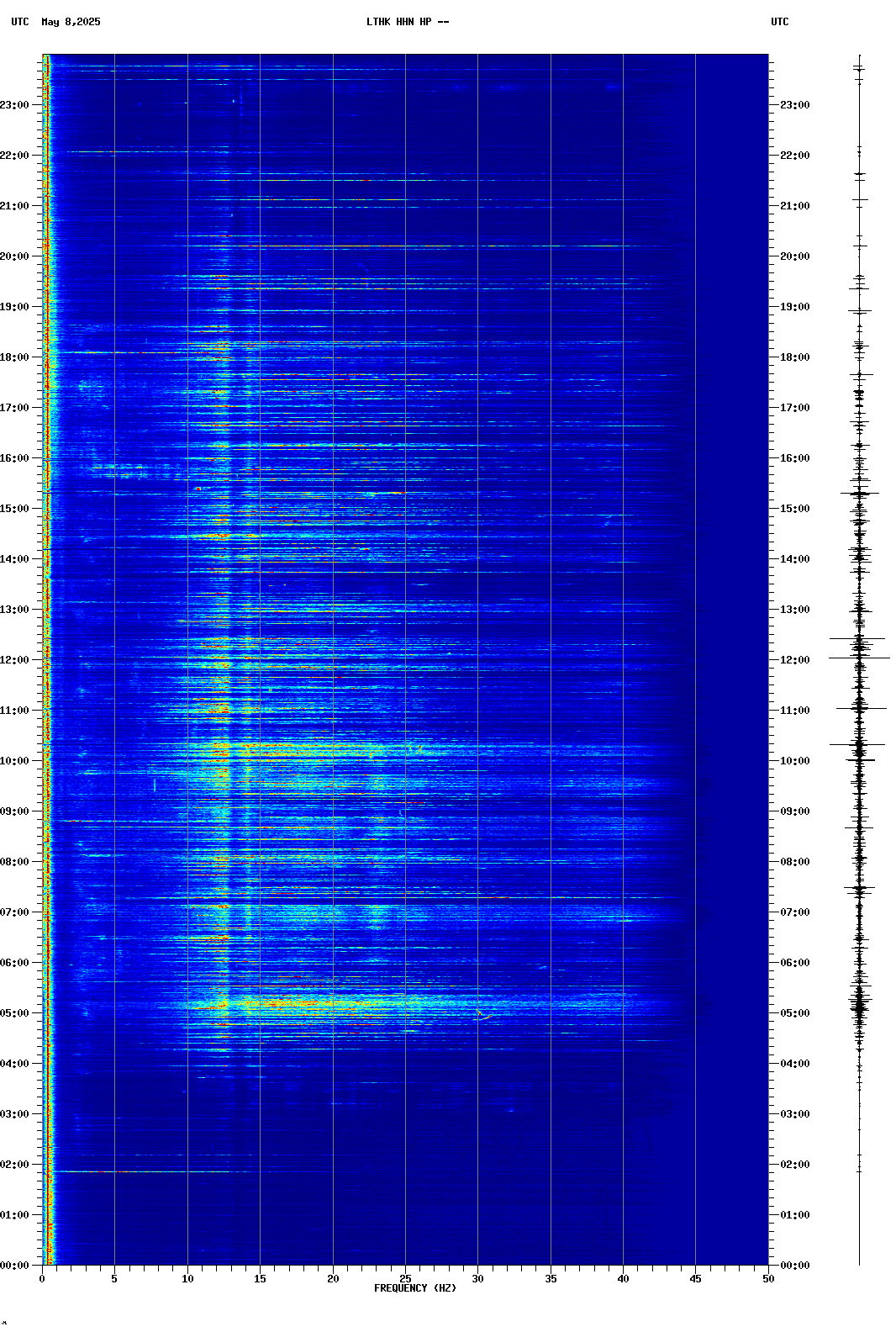Click '13:00' on the right time axis
The height and width of the screenshot is (1332, 896).
click(x=795, y=610)
